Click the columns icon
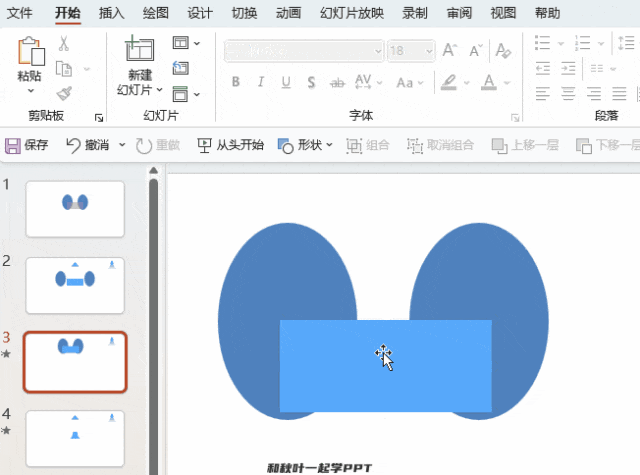This screenshot has height=475, width=640. [x=597, y=68]
